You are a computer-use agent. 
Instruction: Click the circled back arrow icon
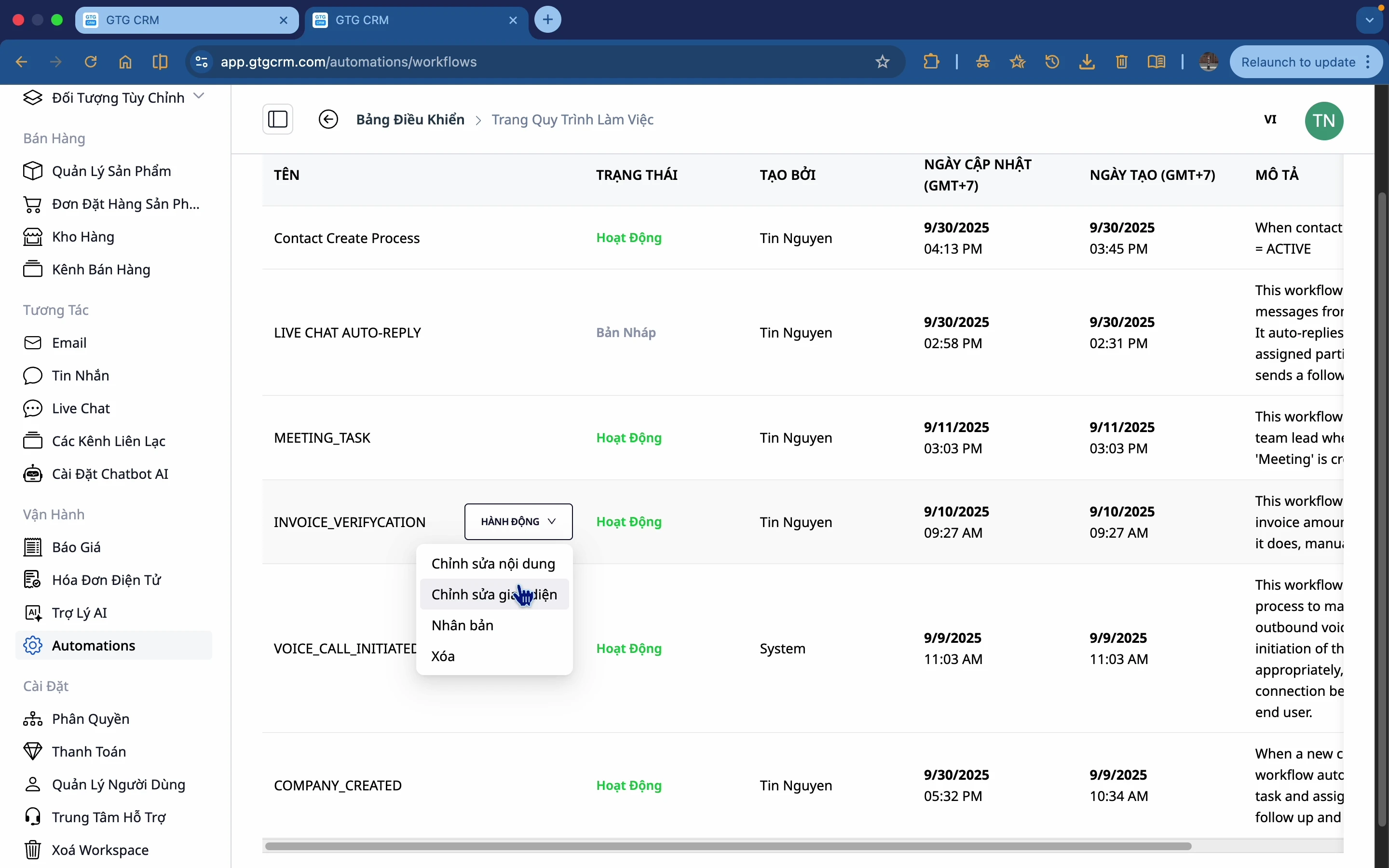click(x=328, y=120)
